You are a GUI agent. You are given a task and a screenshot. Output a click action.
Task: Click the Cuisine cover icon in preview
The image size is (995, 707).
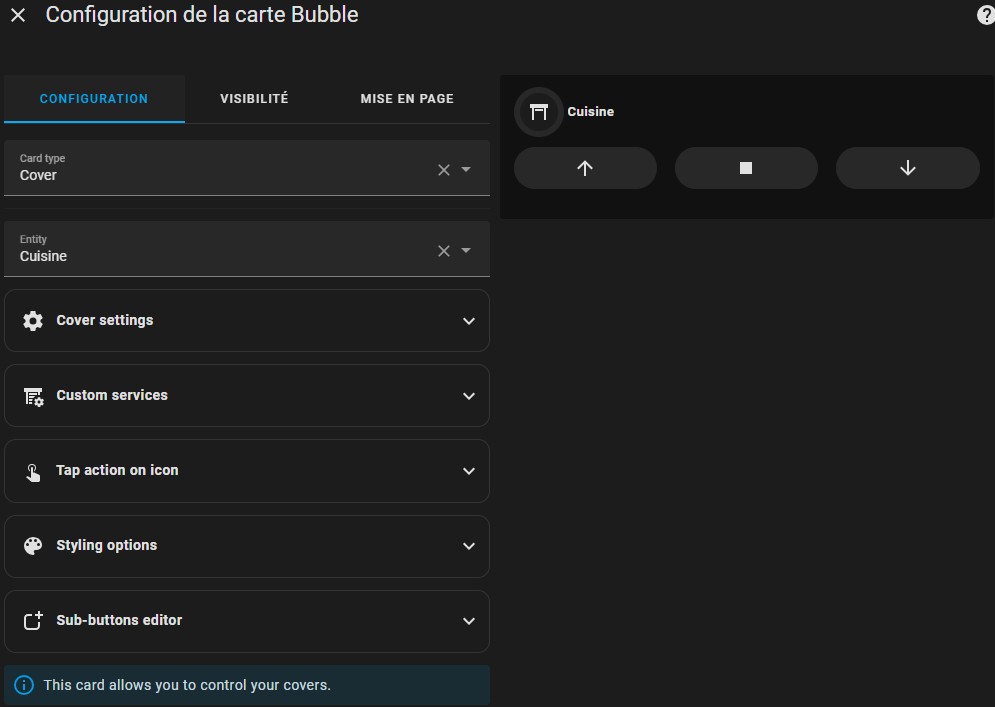click(539, 112)
